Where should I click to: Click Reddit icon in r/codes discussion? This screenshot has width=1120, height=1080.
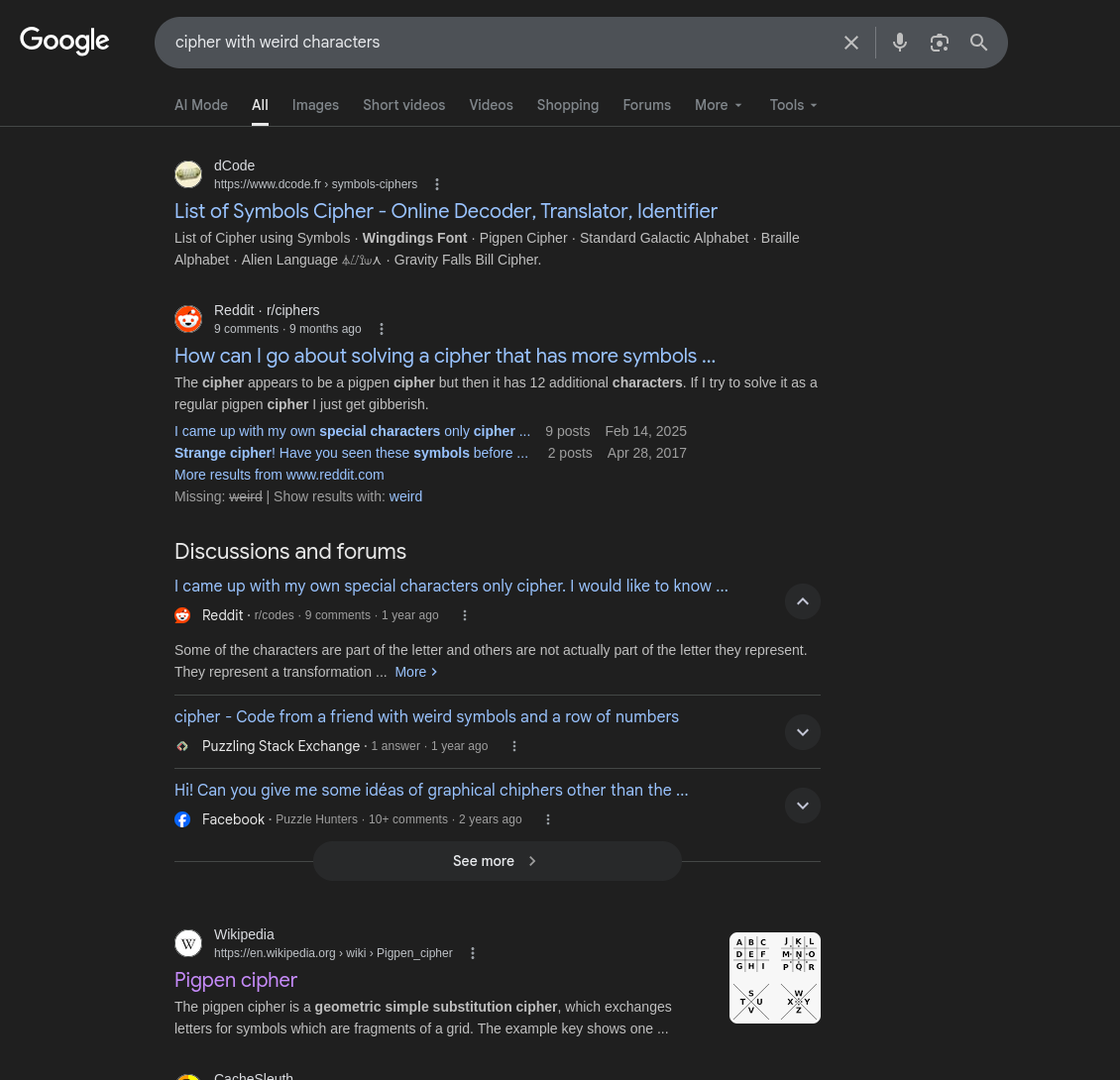coord(182,615)
